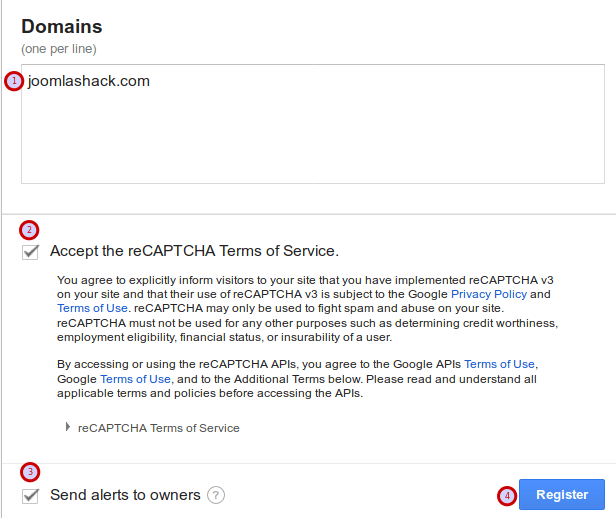Expand the reCAPTCHA Terms of Service section
Screen dimensions: 616x518
158,428
